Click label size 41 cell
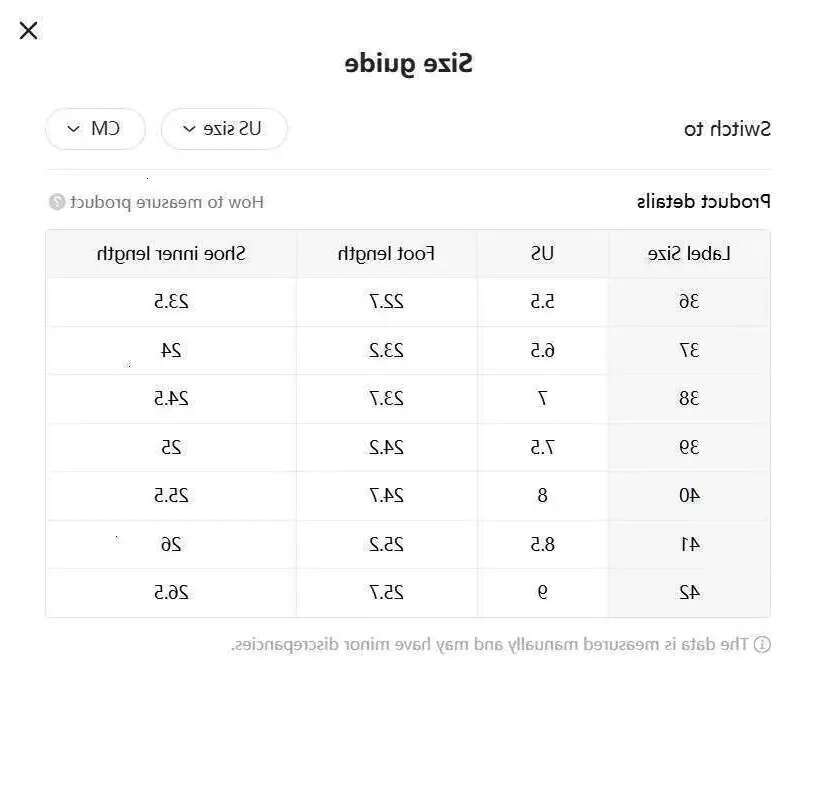The height and width of the screenshot is (795, 819). click(689, 544)
